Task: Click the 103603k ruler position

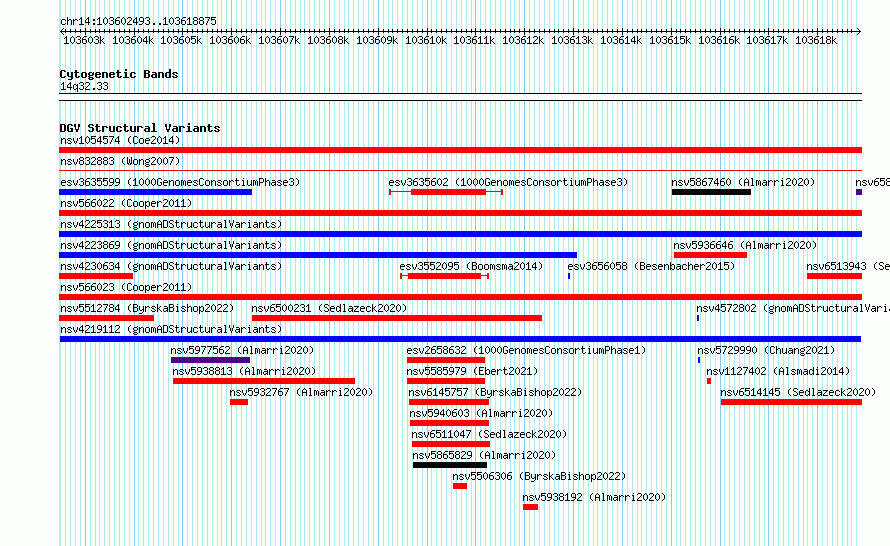Action: (x=83, y=40)
